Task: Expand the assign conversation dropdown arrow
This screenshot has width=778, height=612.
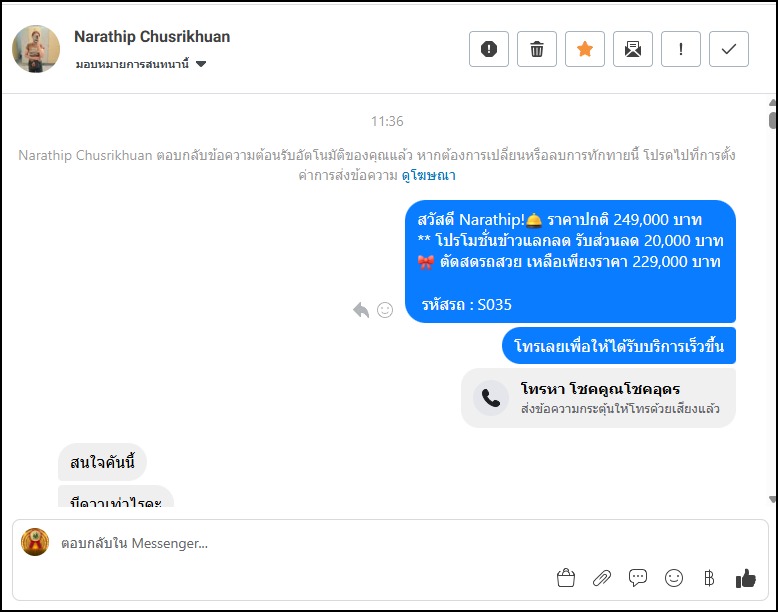Action: point(201,64)
